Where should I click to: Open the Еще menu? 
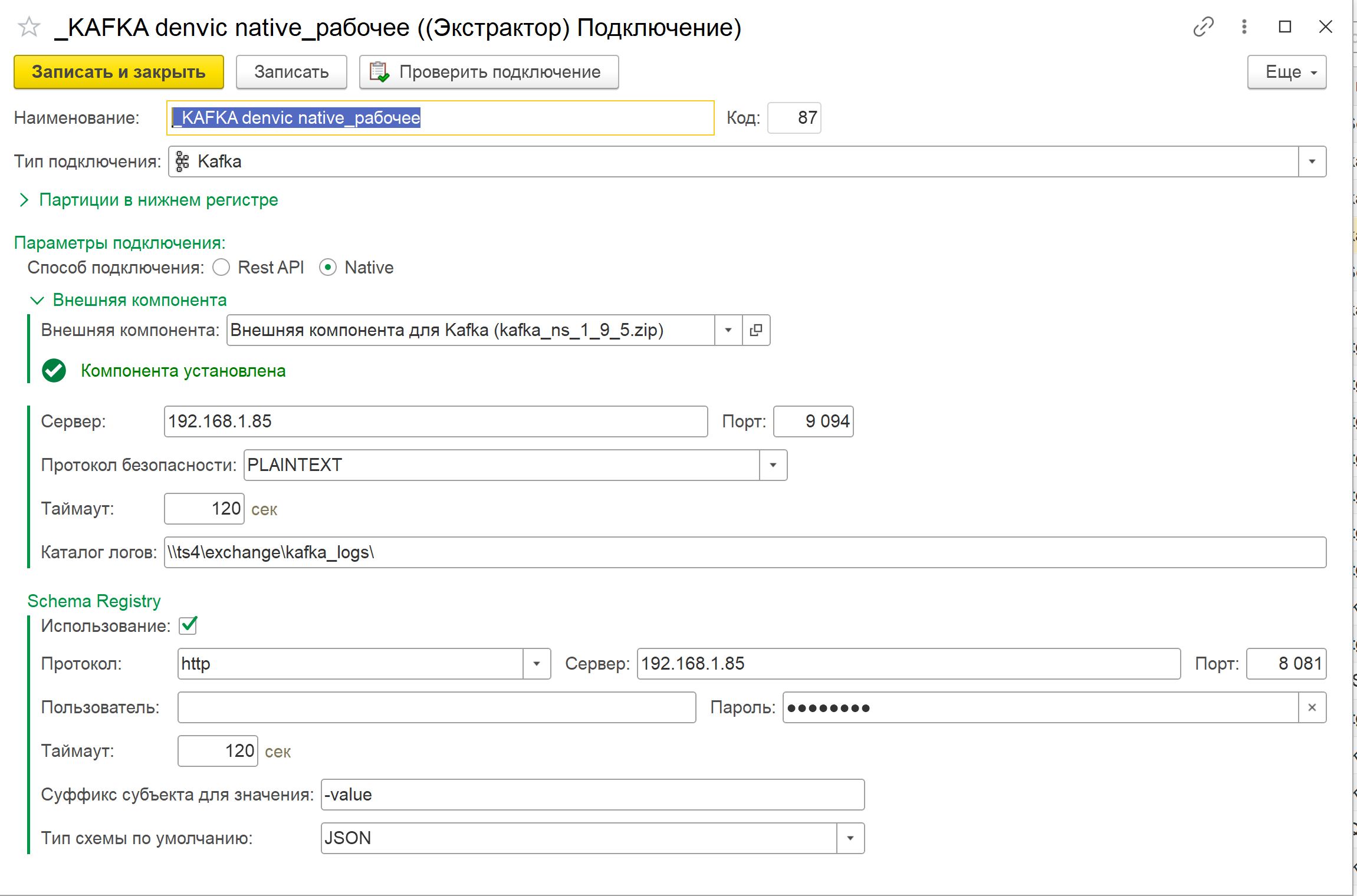[1287, 72]
